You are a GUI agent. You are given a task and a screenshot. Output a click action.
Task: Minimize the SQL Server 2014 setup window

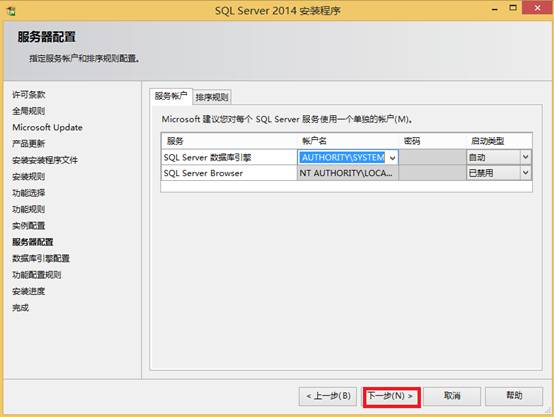[x=495, y=9]
